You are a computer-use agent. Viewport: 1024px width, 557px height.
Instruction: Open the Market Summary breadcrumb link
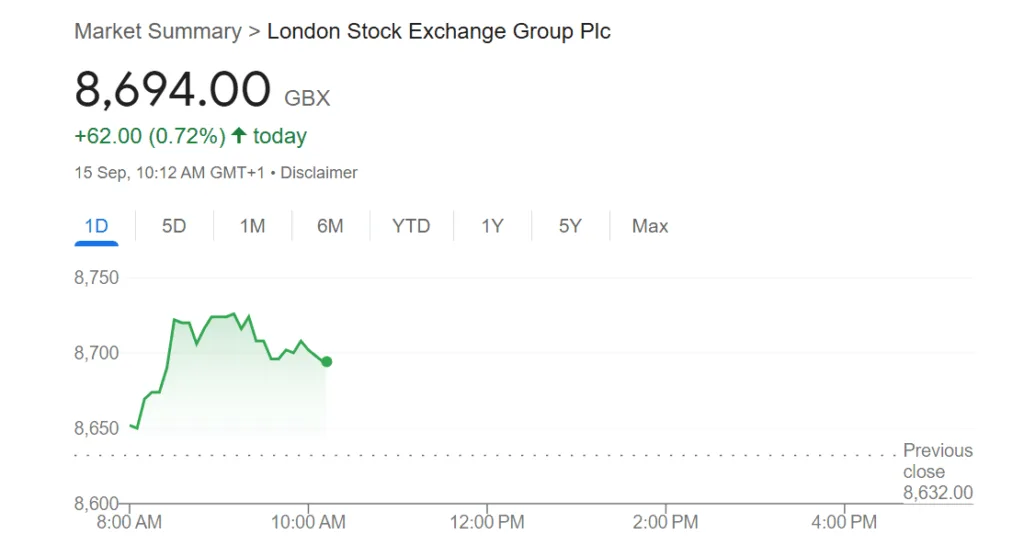point(158,31)
